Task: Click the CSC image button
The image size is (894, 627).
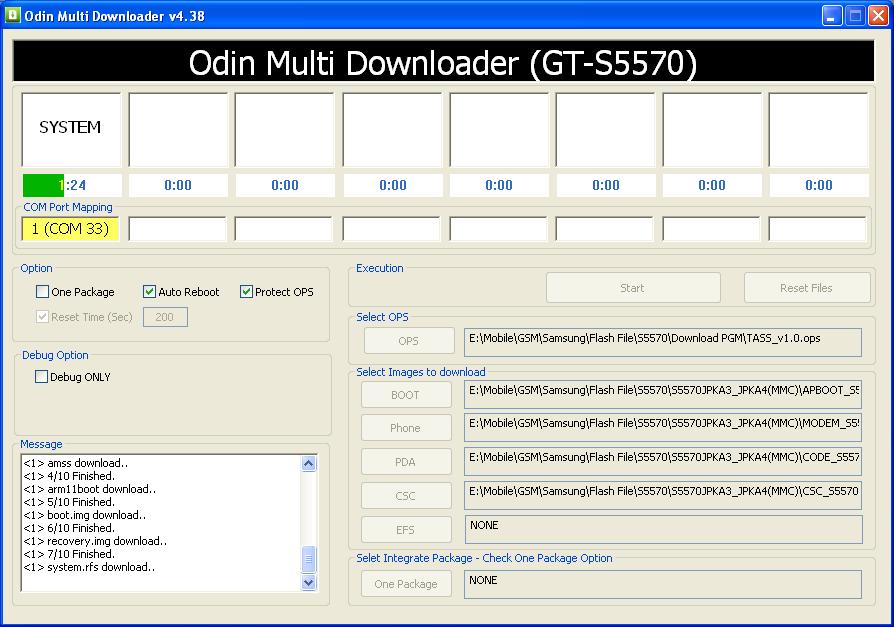Action: point(405,496)
